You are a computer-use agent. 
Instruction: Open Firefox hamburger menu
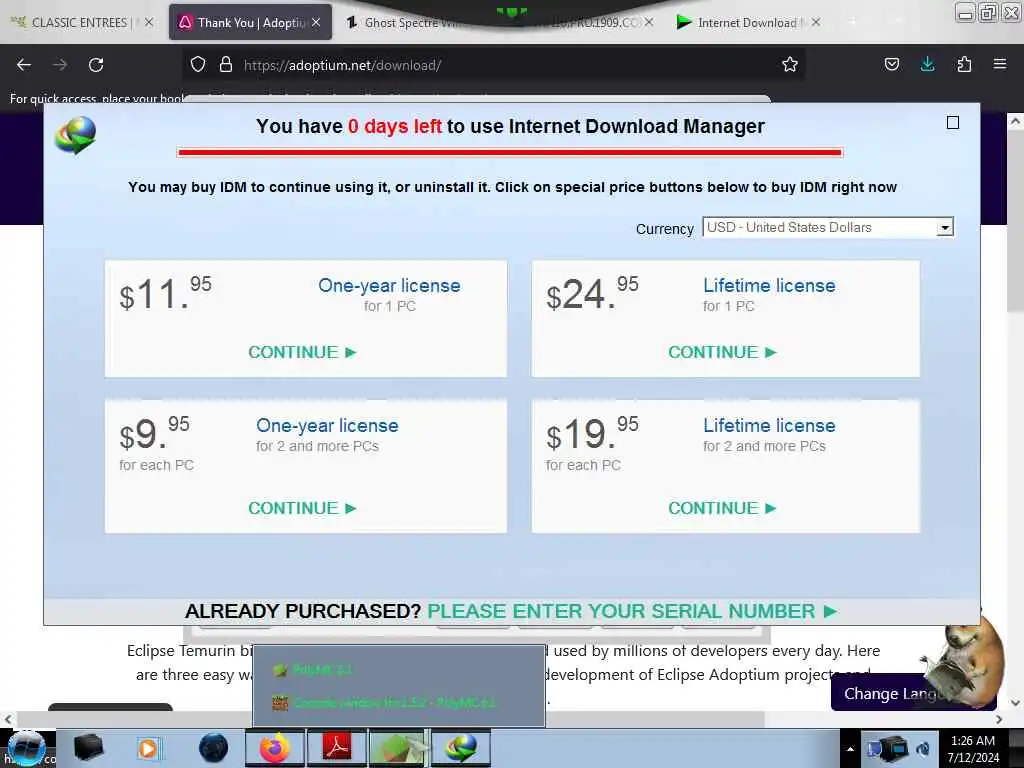point(999,64)
